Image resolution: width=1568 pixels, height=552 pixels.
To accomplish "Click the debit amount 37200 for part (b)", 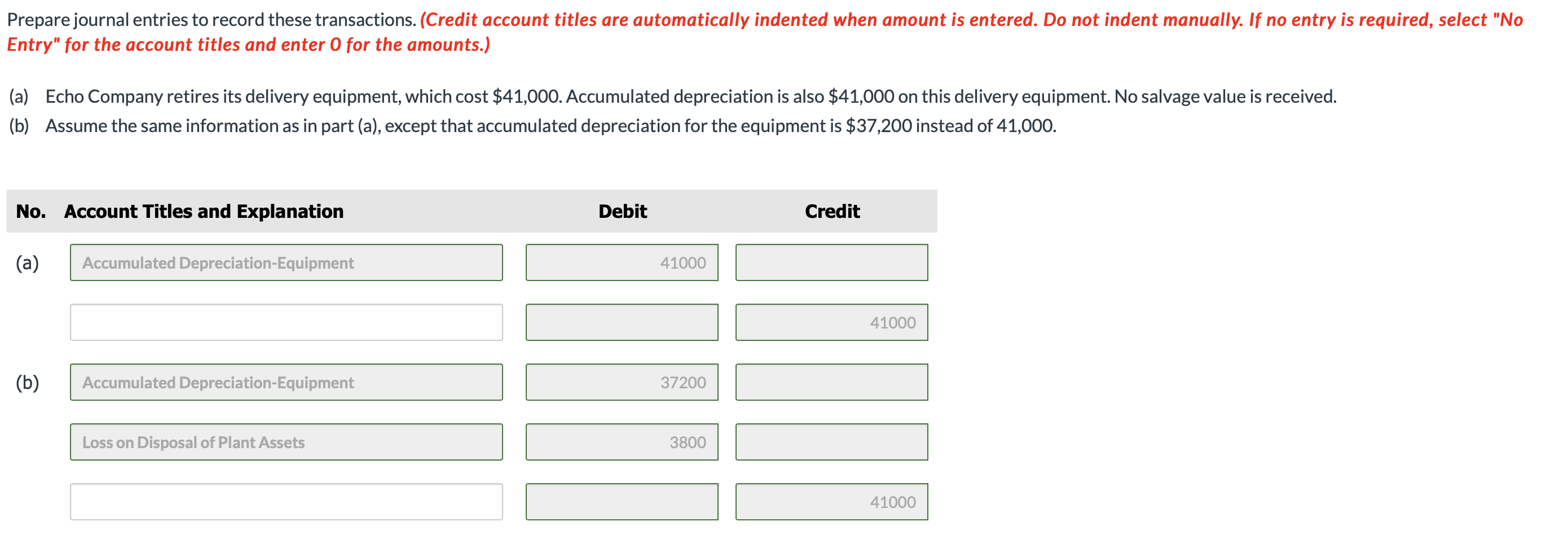I will 622,383.
